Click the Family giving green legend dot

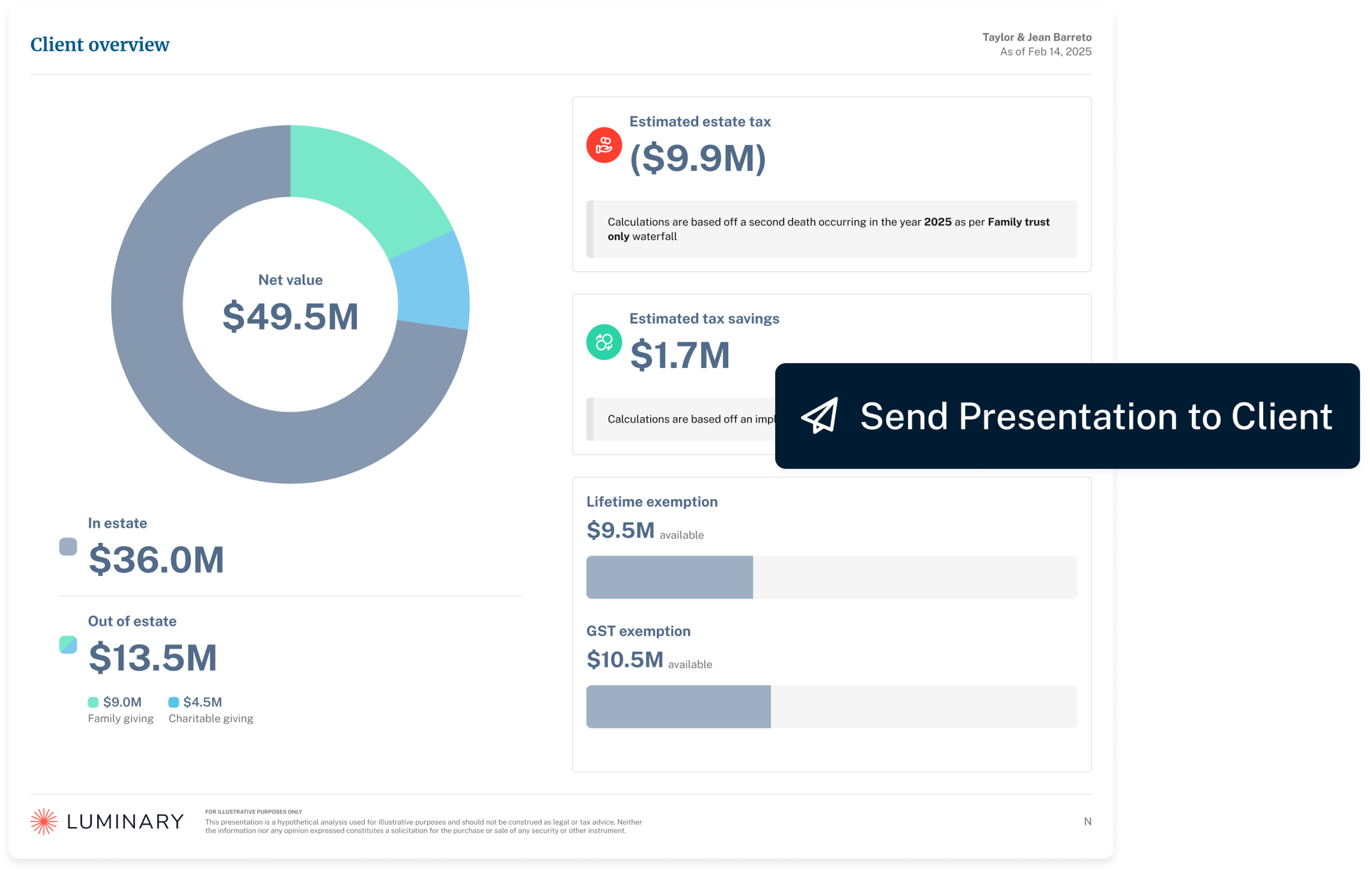94,702
